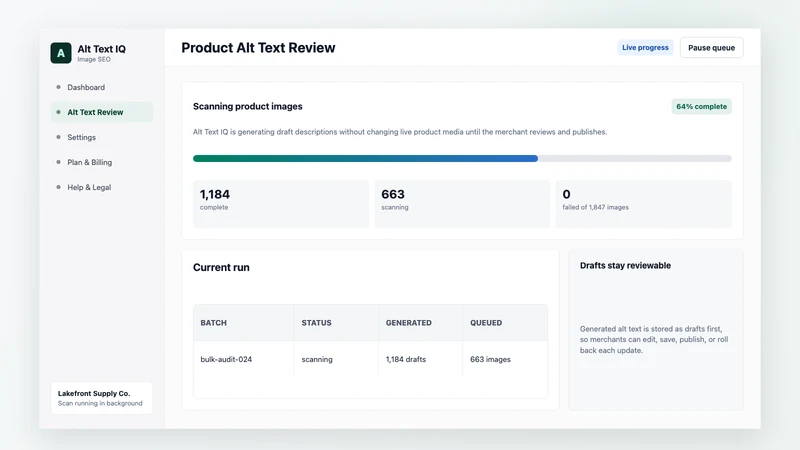Click the Scanning product images heading
The height and width of the screenshot is (450, 800).
pos(247,106)
